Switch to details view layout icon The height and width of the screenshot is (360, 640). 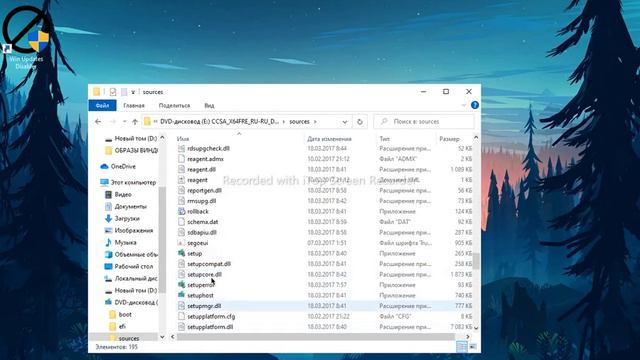tap(462, 347)
